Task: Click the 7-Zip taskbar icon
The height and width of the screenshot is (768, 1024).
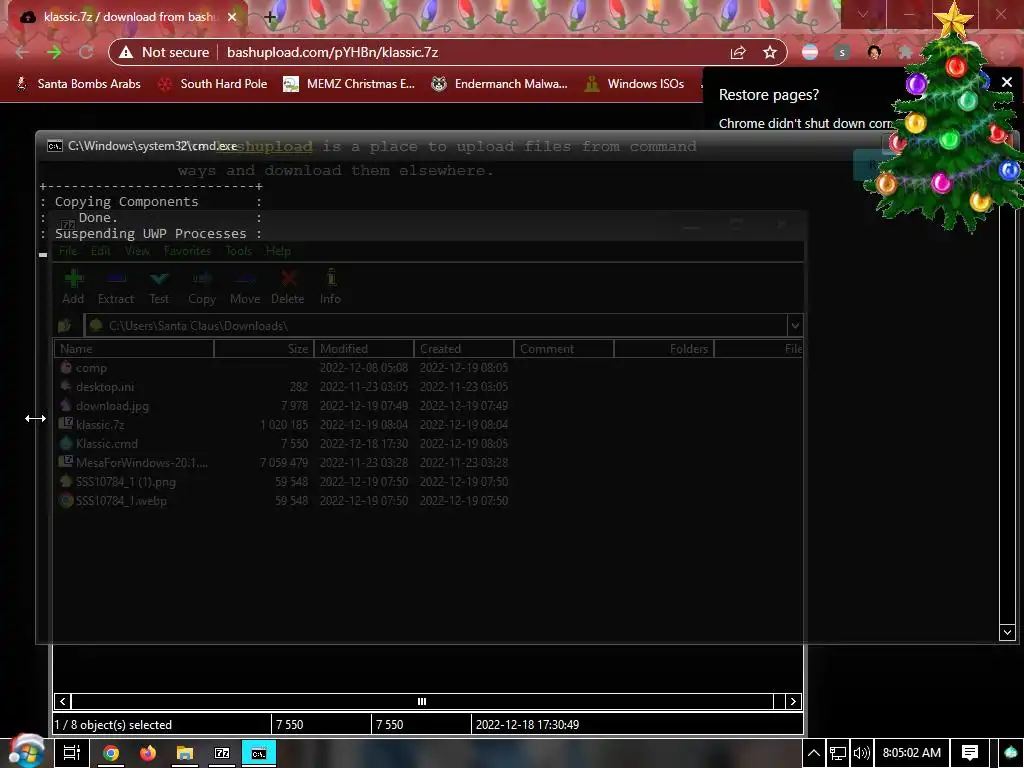Action: (x=222, y=753)
